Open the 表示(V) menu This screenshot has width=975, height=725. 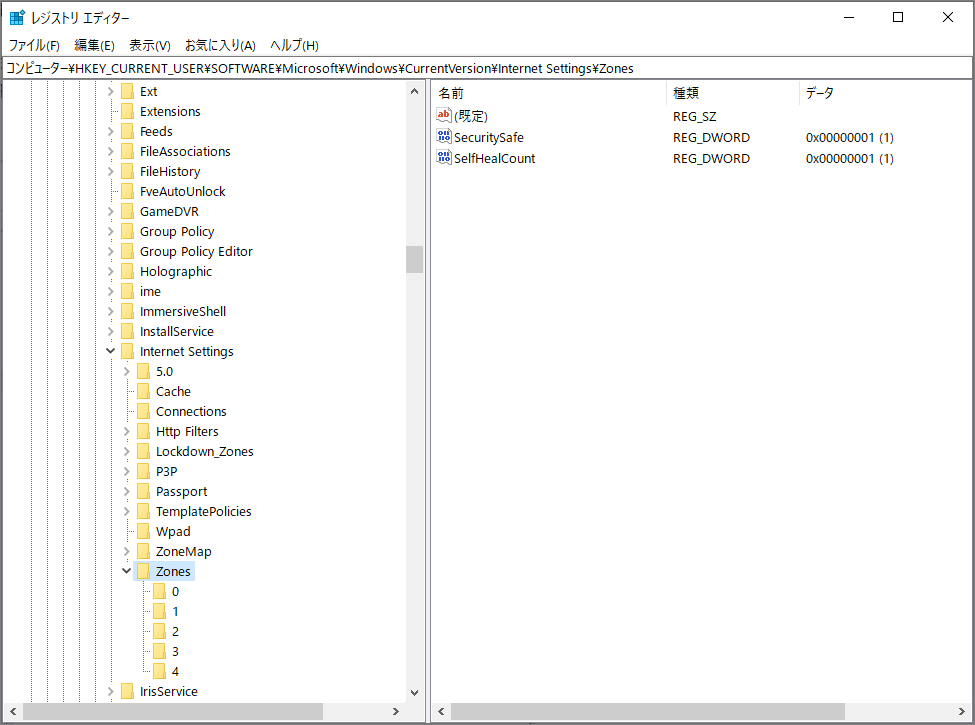point(150,45)
